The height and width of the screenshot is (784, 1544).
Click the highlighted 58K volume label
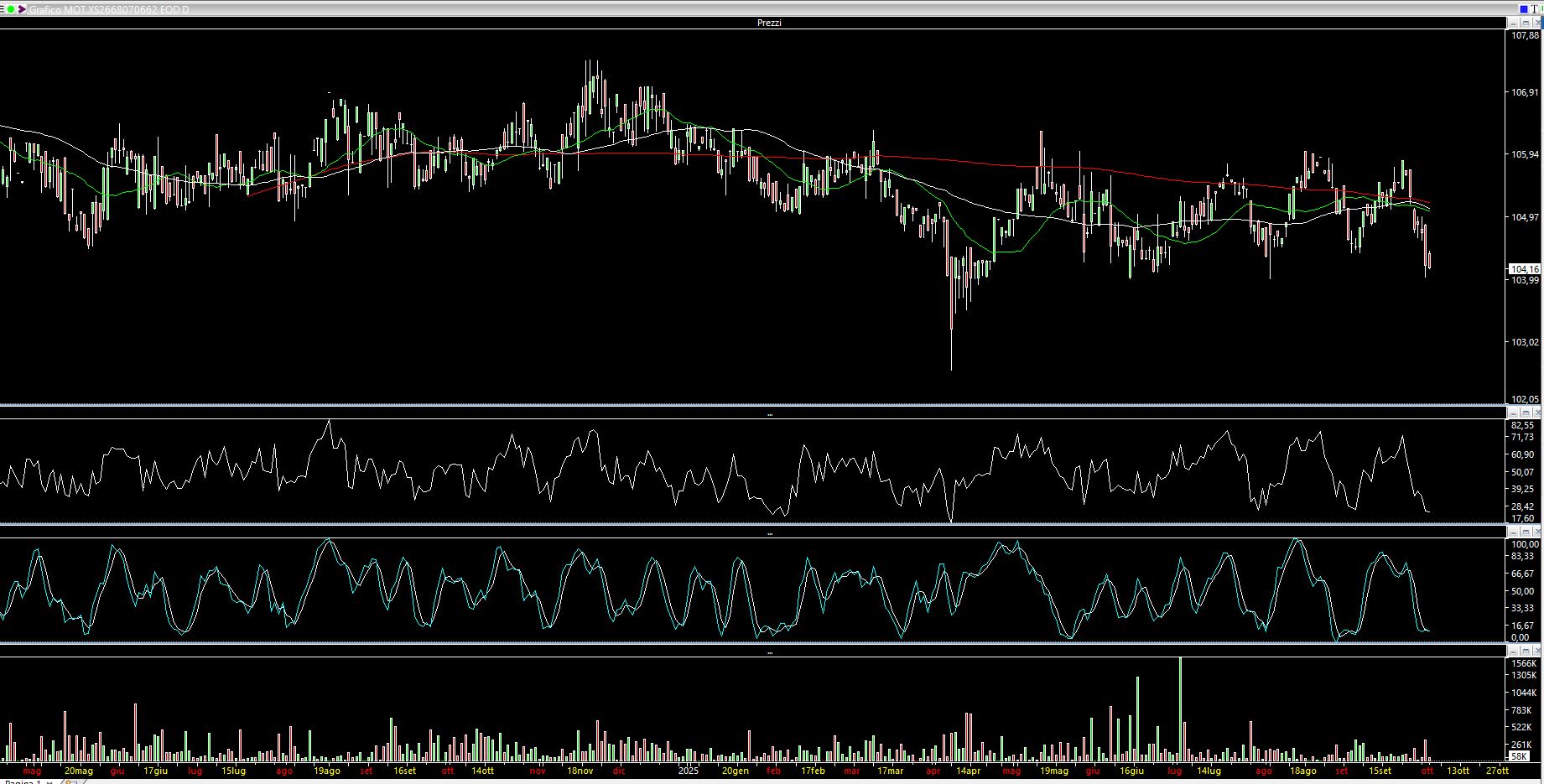(x=1519, y=756)
